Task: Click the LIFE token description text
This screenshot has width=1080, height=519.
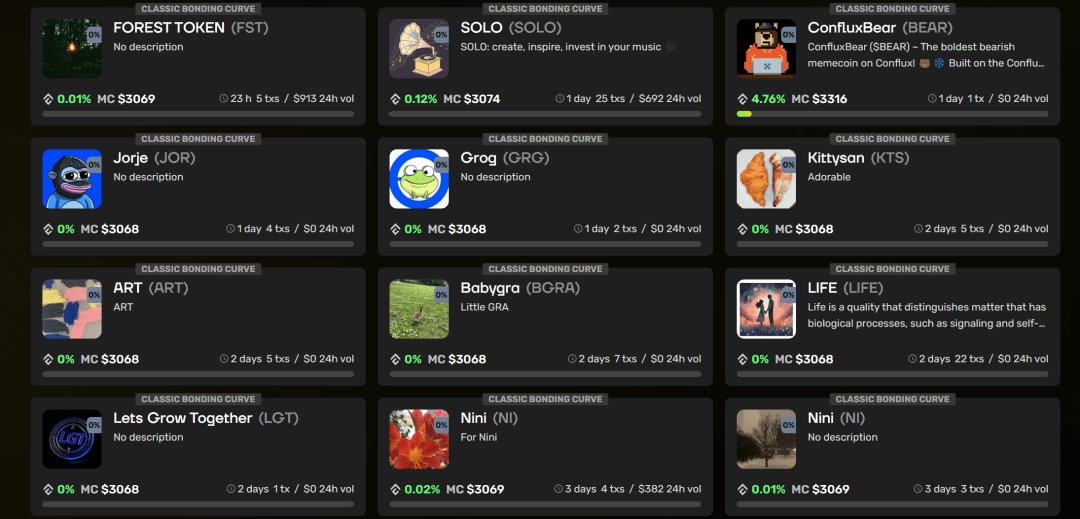Action: pyautogui.click(x=926, y=315)
